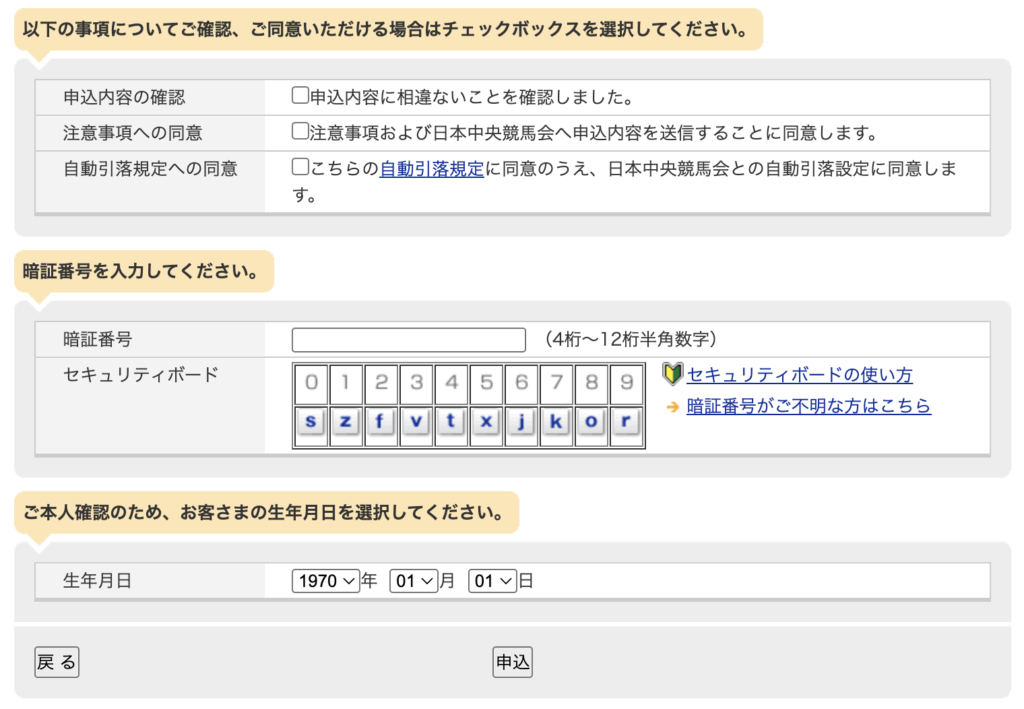The height and width of the screenshot is (709, 1024).
Task: Click the 申込 submit button
Action: coord(513,662)
